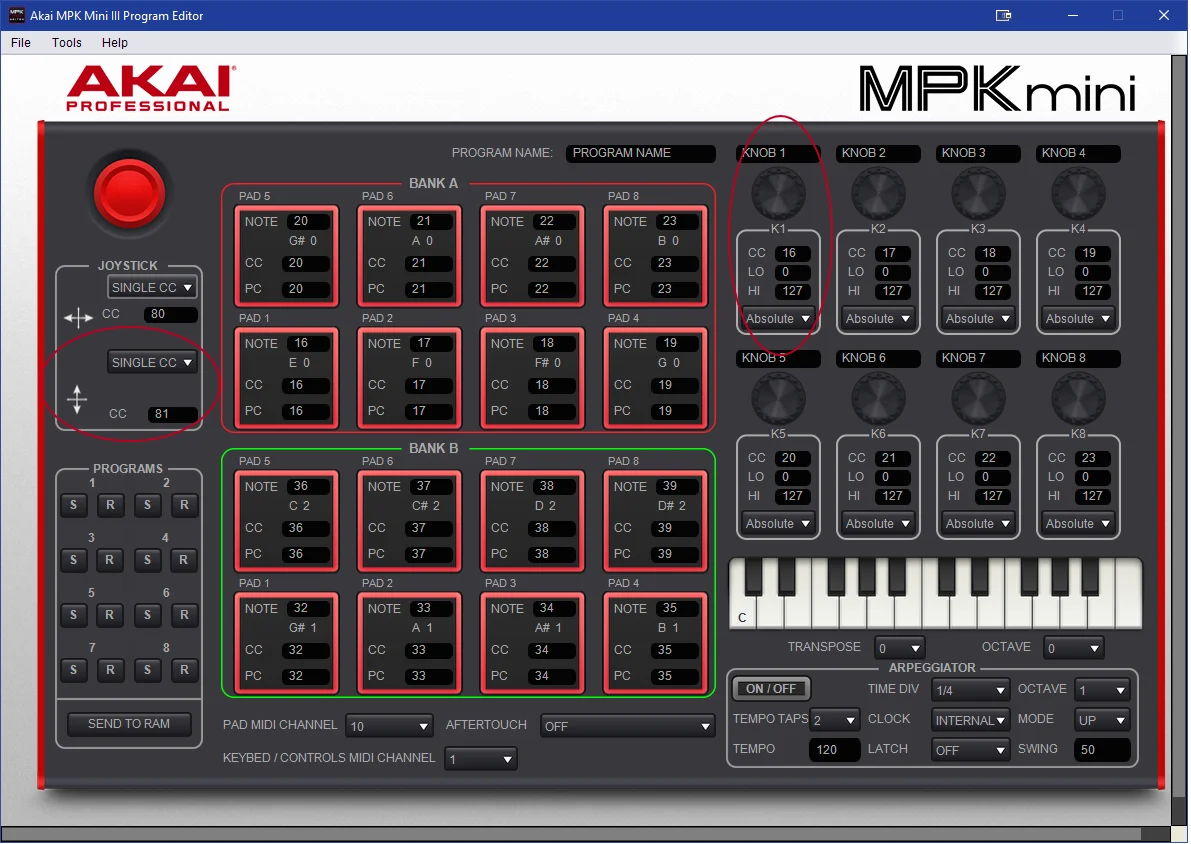Click the red joystick button

(129, 194)
